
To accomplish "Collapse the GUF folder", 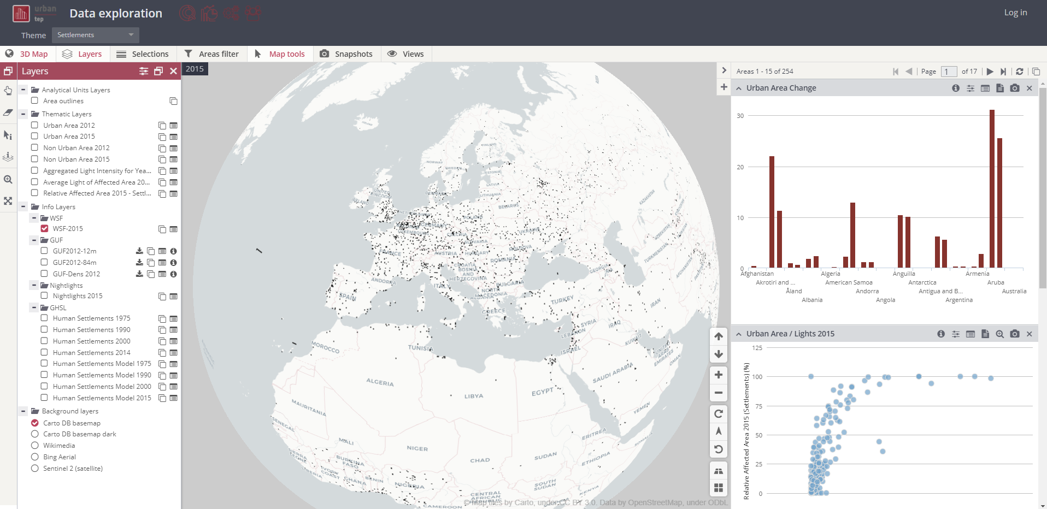I will point(33,240).
